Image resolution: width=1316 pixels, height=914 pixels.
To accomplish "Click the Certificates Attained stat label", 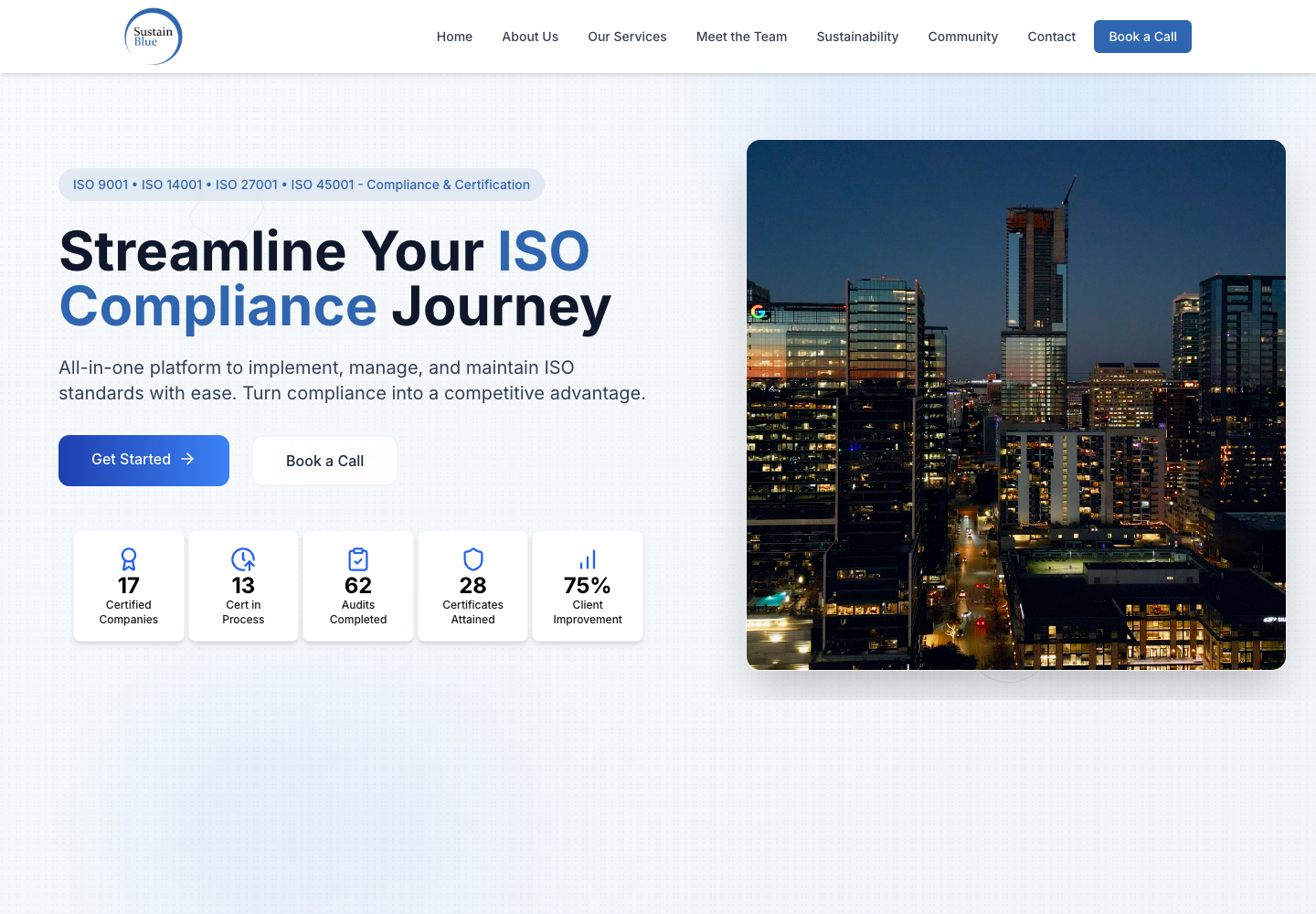I will [473, 612].
